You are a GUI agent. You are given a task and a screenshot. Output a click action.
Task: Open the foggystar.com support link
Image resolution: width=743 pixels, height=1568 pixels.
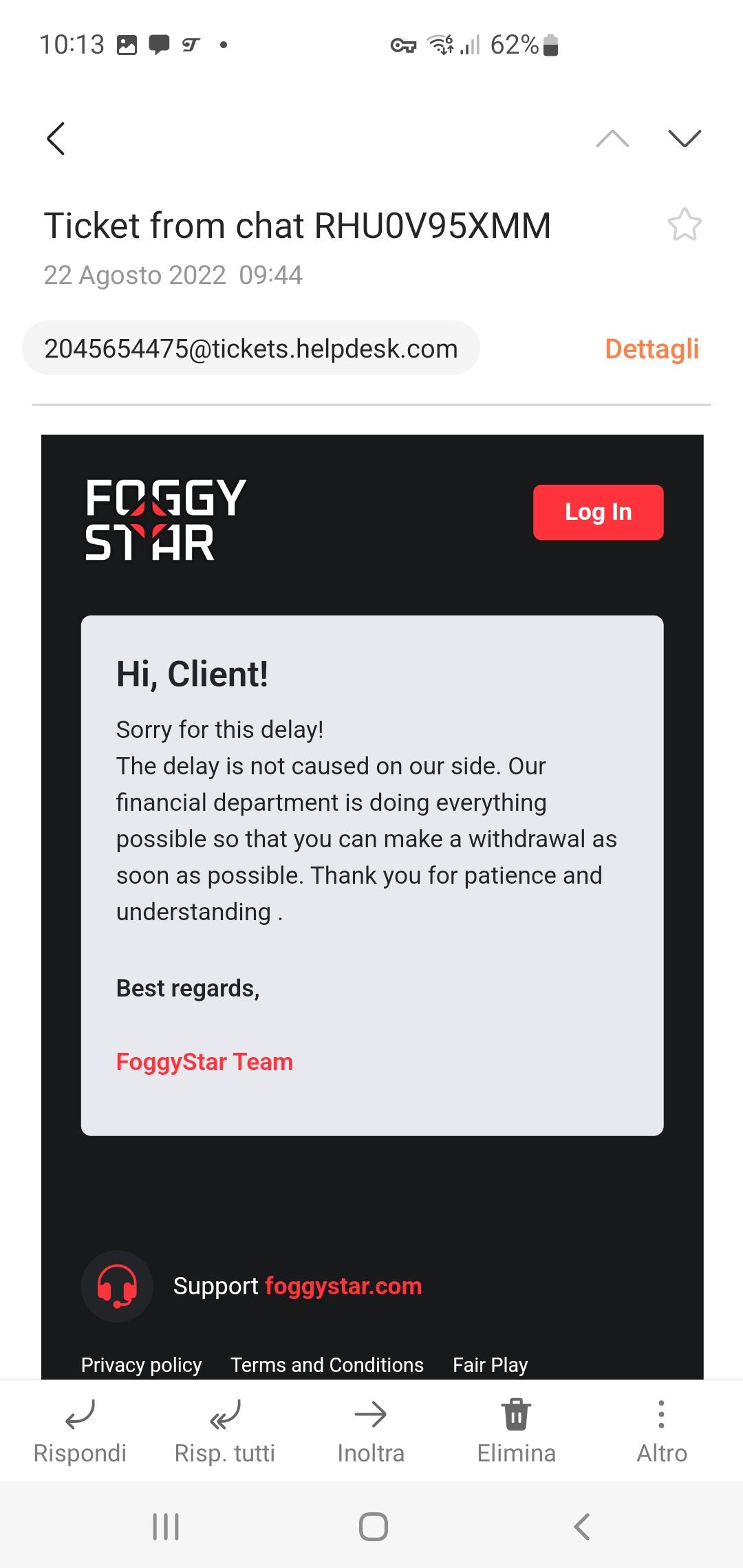[x=343, y=1286]
